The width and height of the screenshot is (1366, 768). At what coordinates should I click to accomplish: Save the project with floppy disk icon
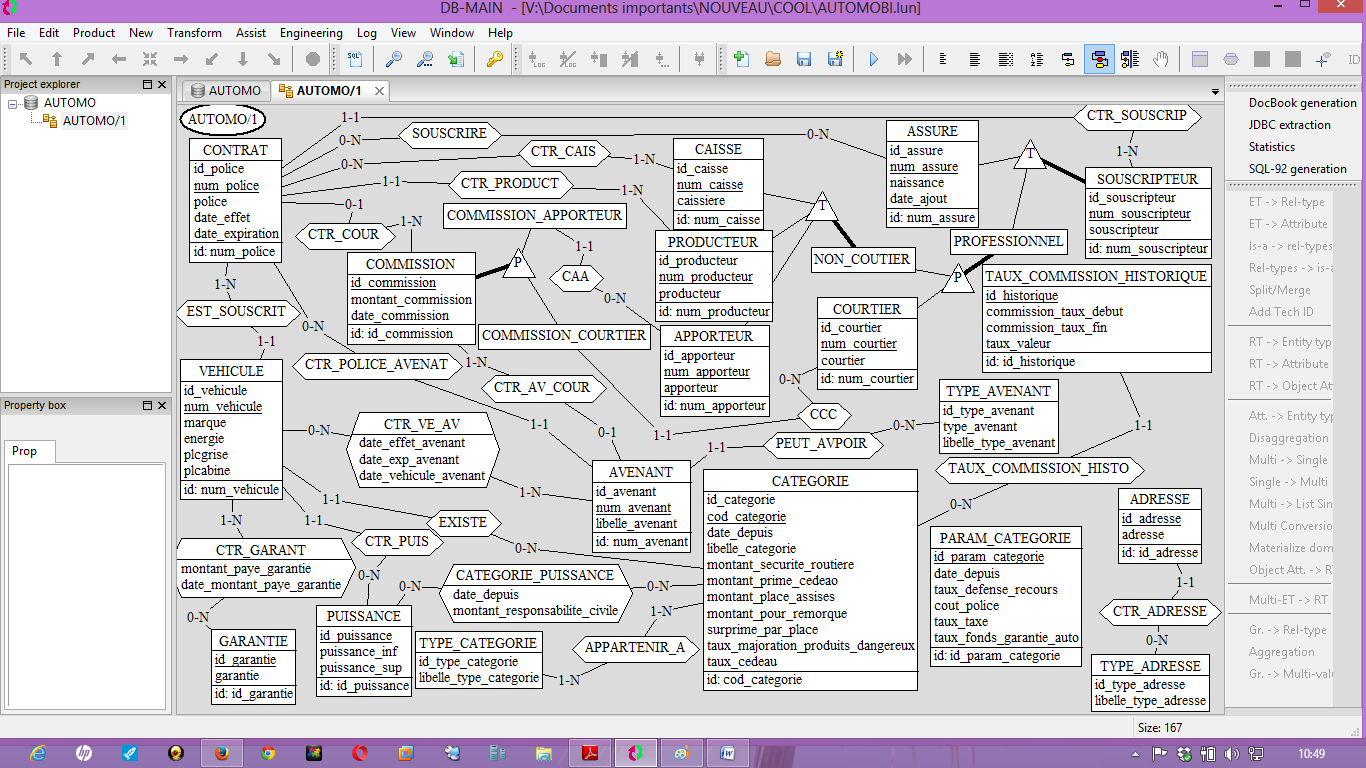803,59
